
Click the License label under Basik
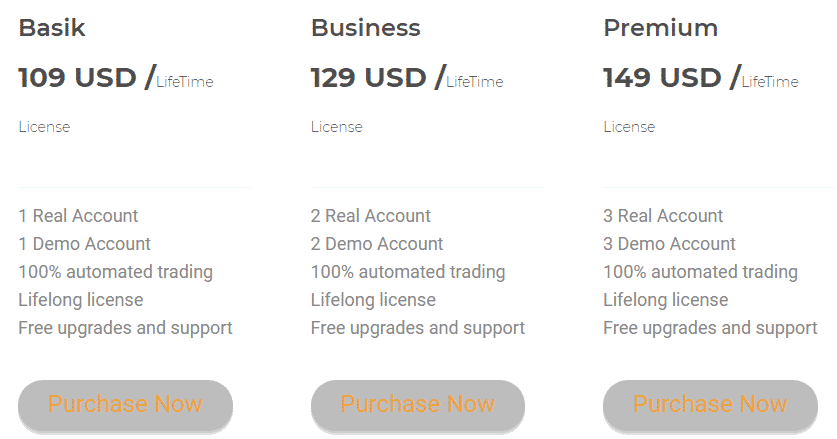[x=44, y=127]
